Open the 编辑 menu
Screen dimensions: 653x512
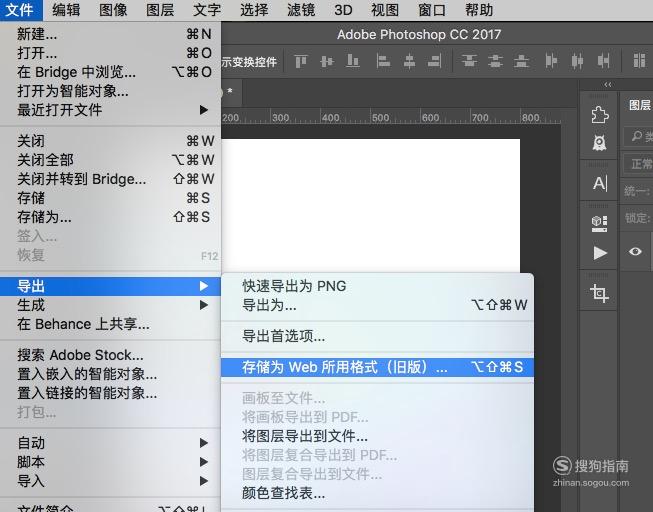point(66,10)
